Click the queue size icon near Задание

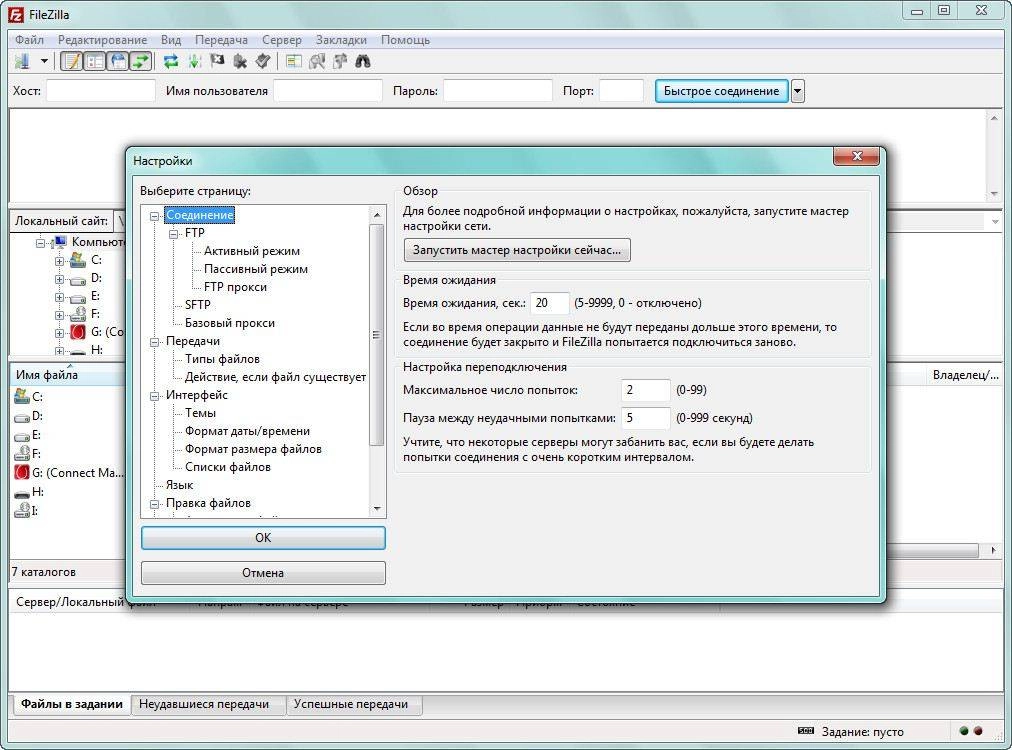805,731
